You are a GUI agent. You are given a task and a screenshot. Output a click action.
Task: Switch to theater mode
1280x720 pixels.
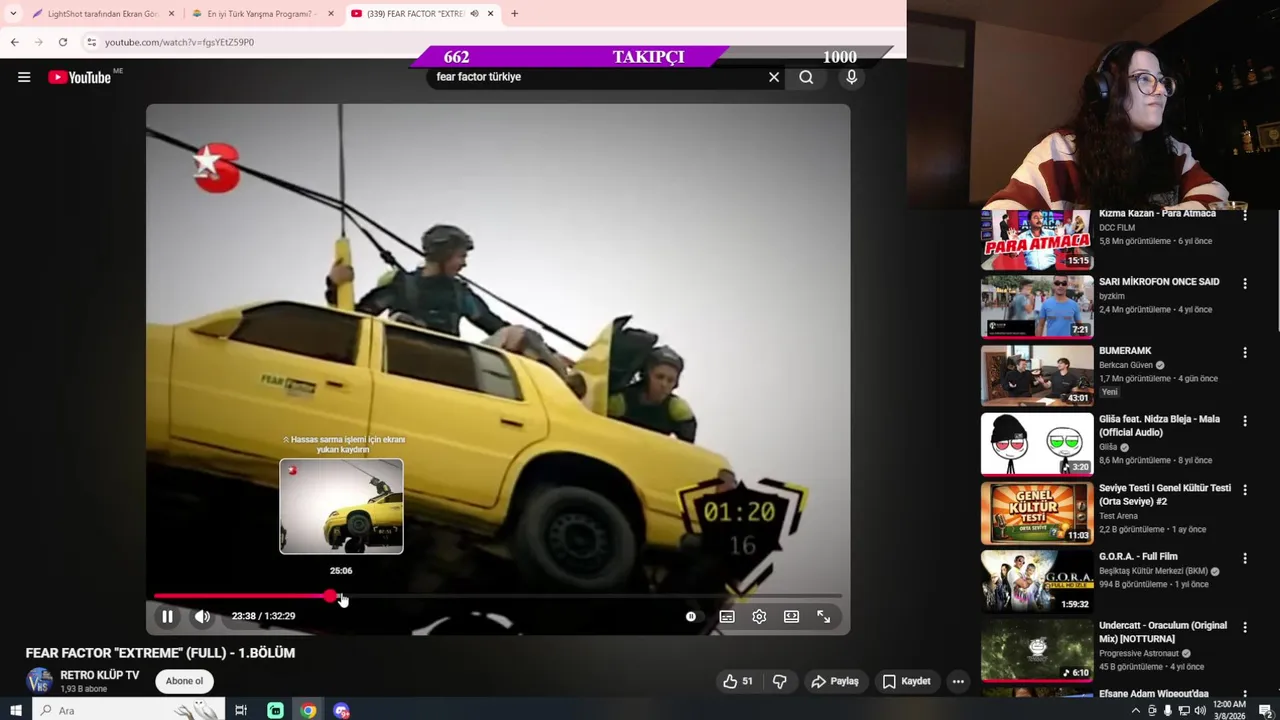(x=791, y=617)
